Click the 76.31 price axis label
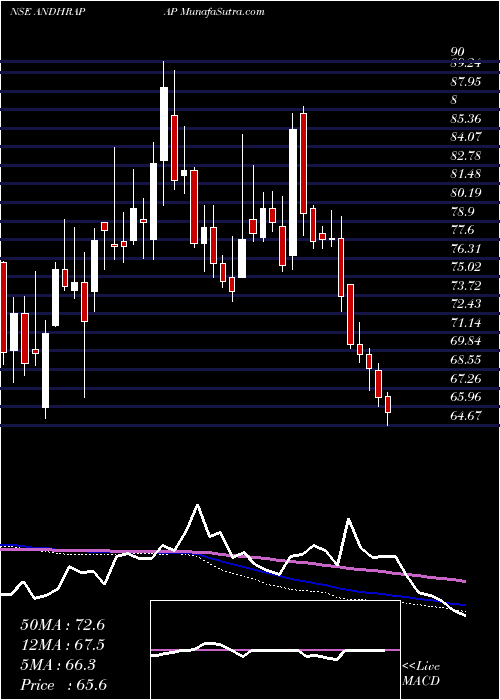500x700 pixels. coord(466,248)
